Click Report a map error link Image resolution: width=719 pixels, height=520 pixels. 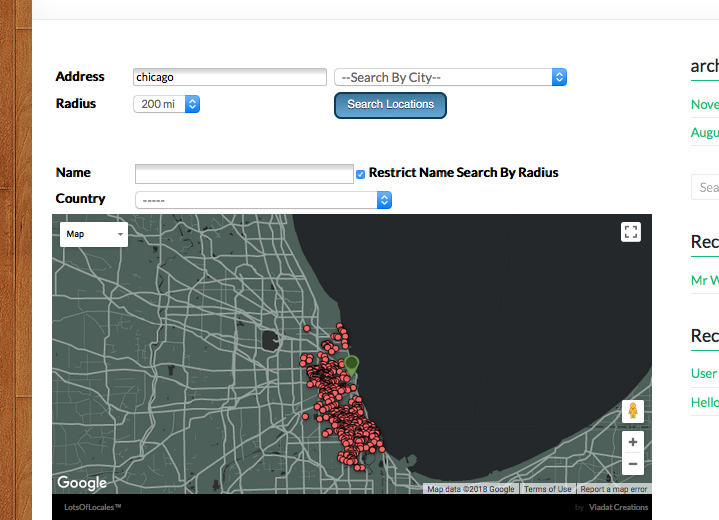click(613, 489)
